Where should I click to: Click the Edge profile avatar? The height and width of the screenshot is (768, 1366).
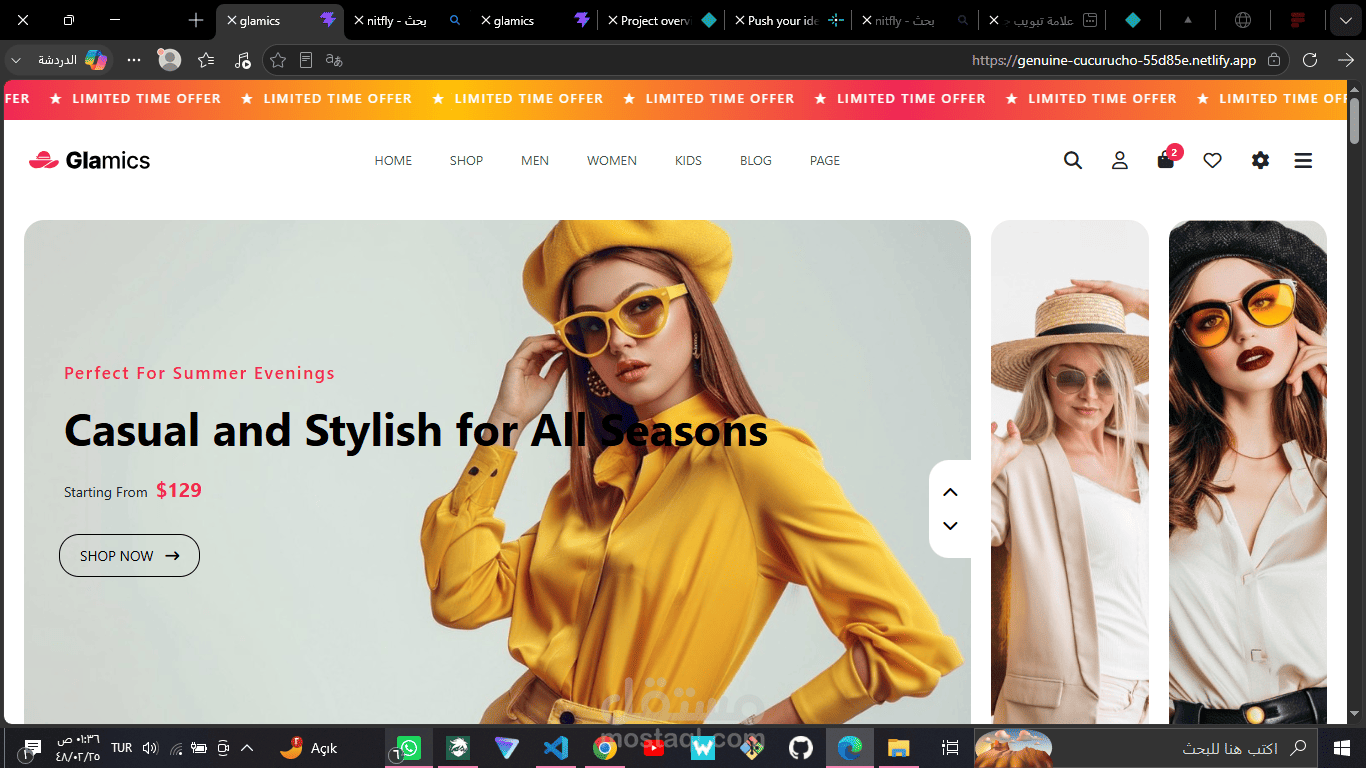pos(170,60)
